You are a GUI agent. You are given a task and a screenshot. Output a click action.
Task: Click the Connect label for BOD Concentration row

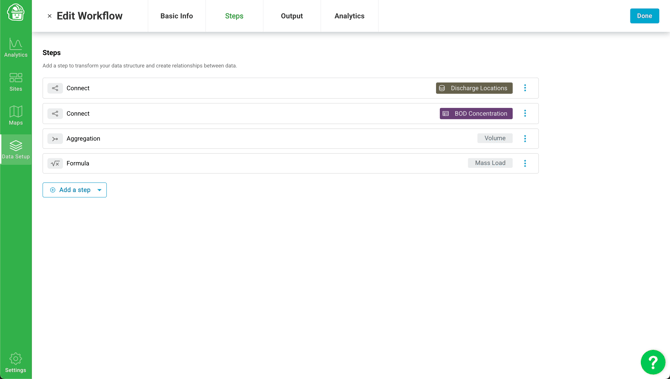click(x=78, y=114)
